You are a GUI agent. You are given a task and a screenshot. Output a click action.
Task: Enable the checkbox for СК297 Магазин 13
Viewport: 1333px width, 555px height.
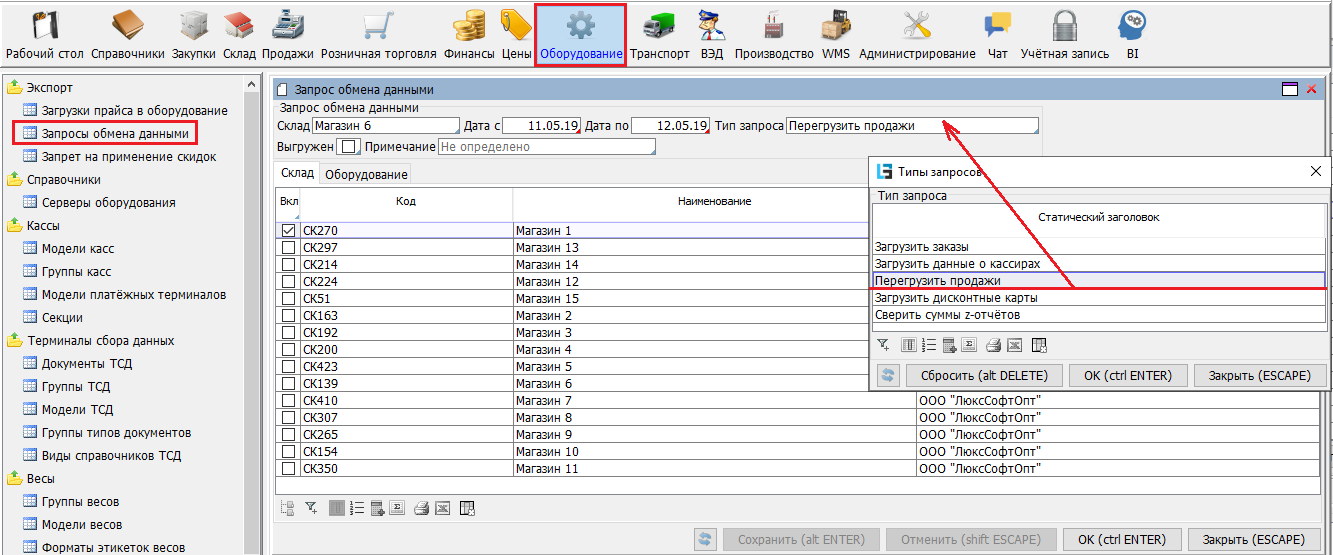pos(288,248)
